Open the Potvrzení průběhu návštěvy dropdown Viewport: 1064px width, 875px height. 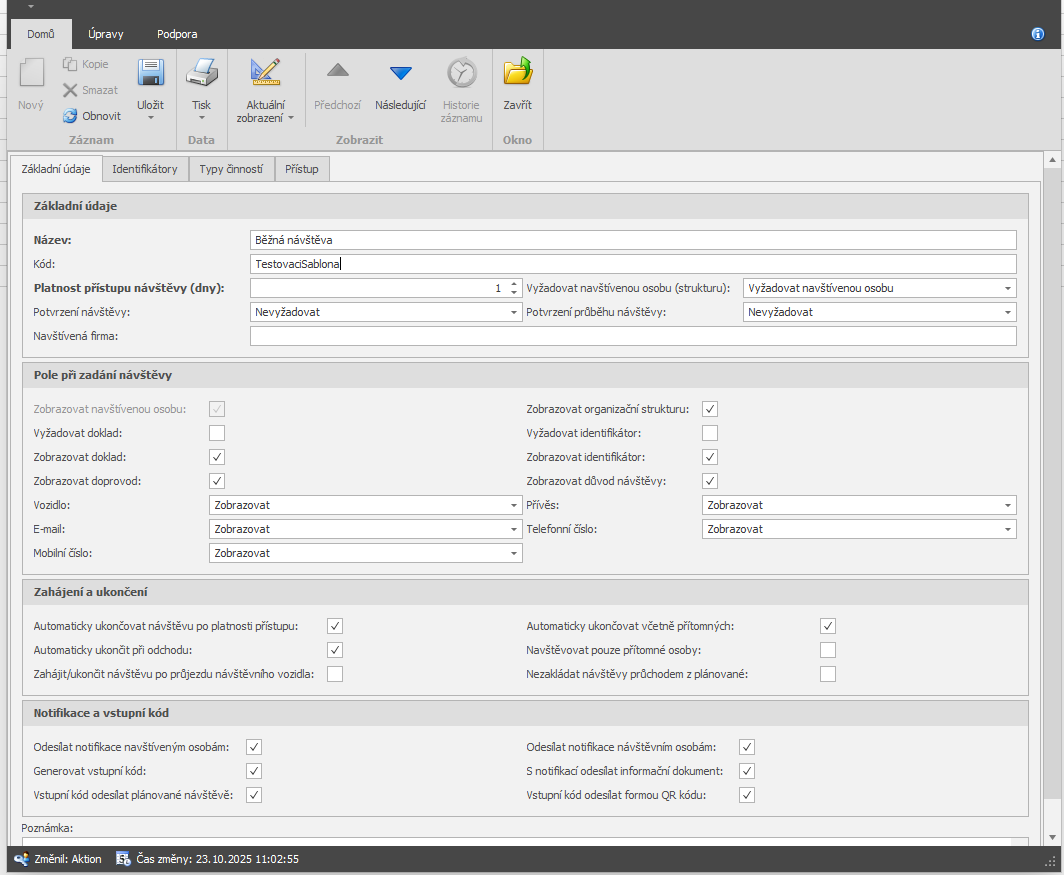tap(1008, 312)
